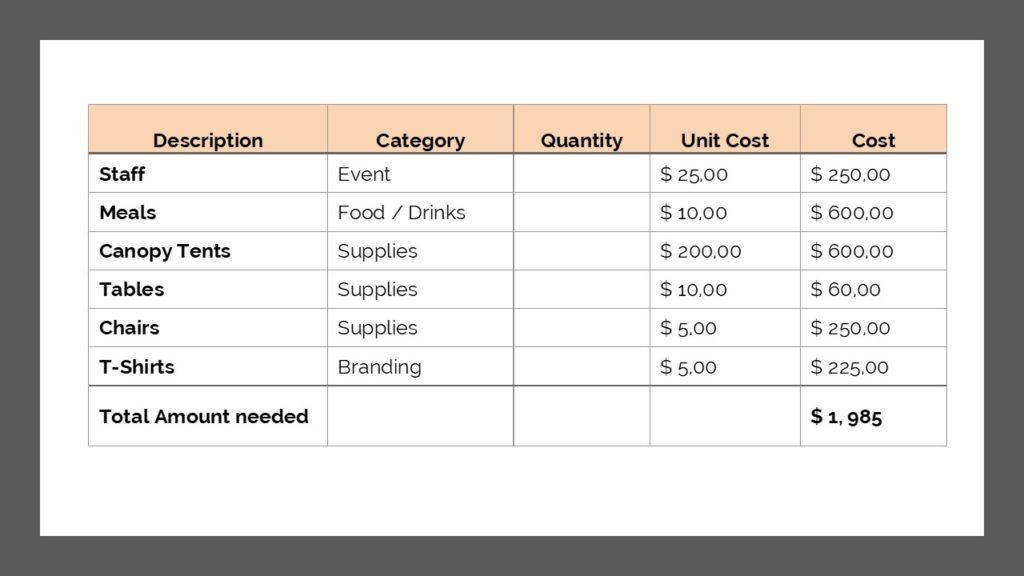The height and width of the screenshot is (576, 1024).
Task: Select the Description column header
Action: point(208,129)
